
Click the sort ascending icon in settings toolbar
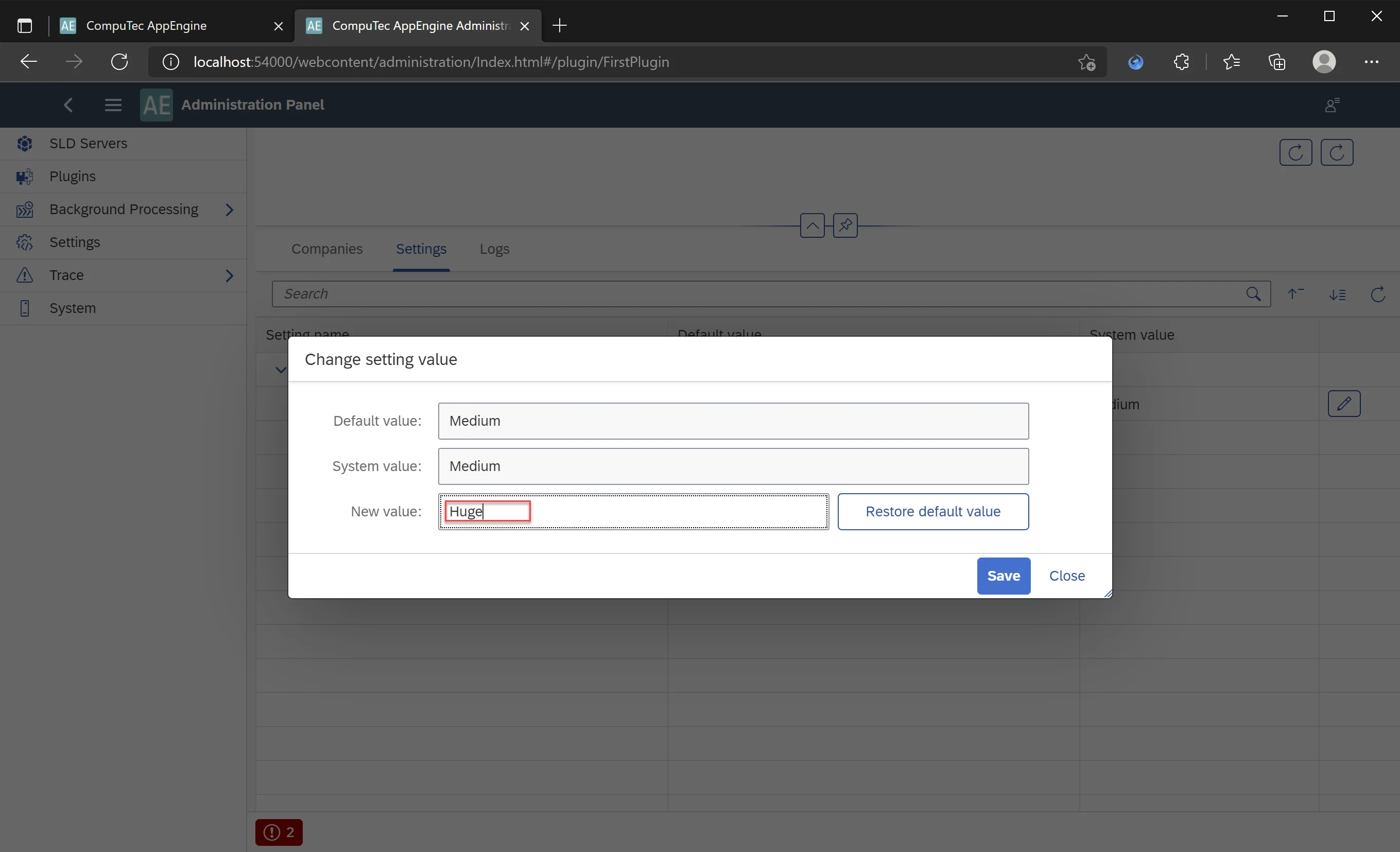pyautogui.click(x=1297, y=293)
